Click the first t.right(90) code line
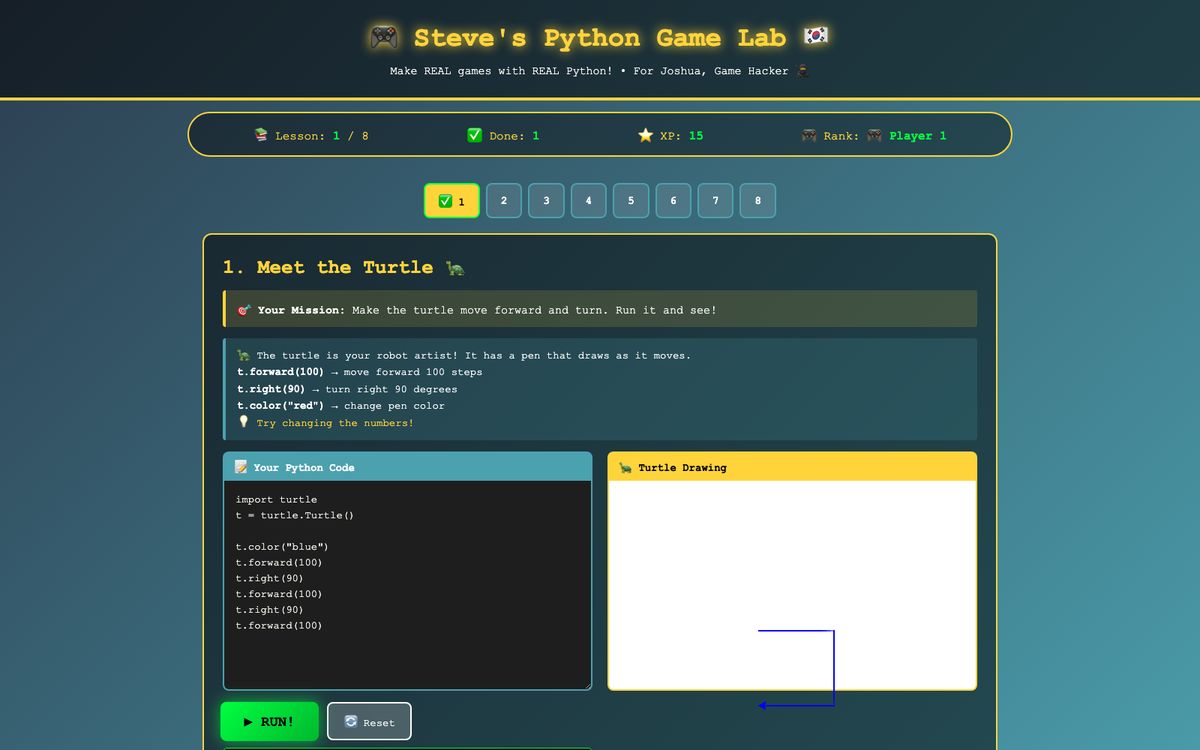The height and width of the screenshot is (750, 1200). pos(270,578)
